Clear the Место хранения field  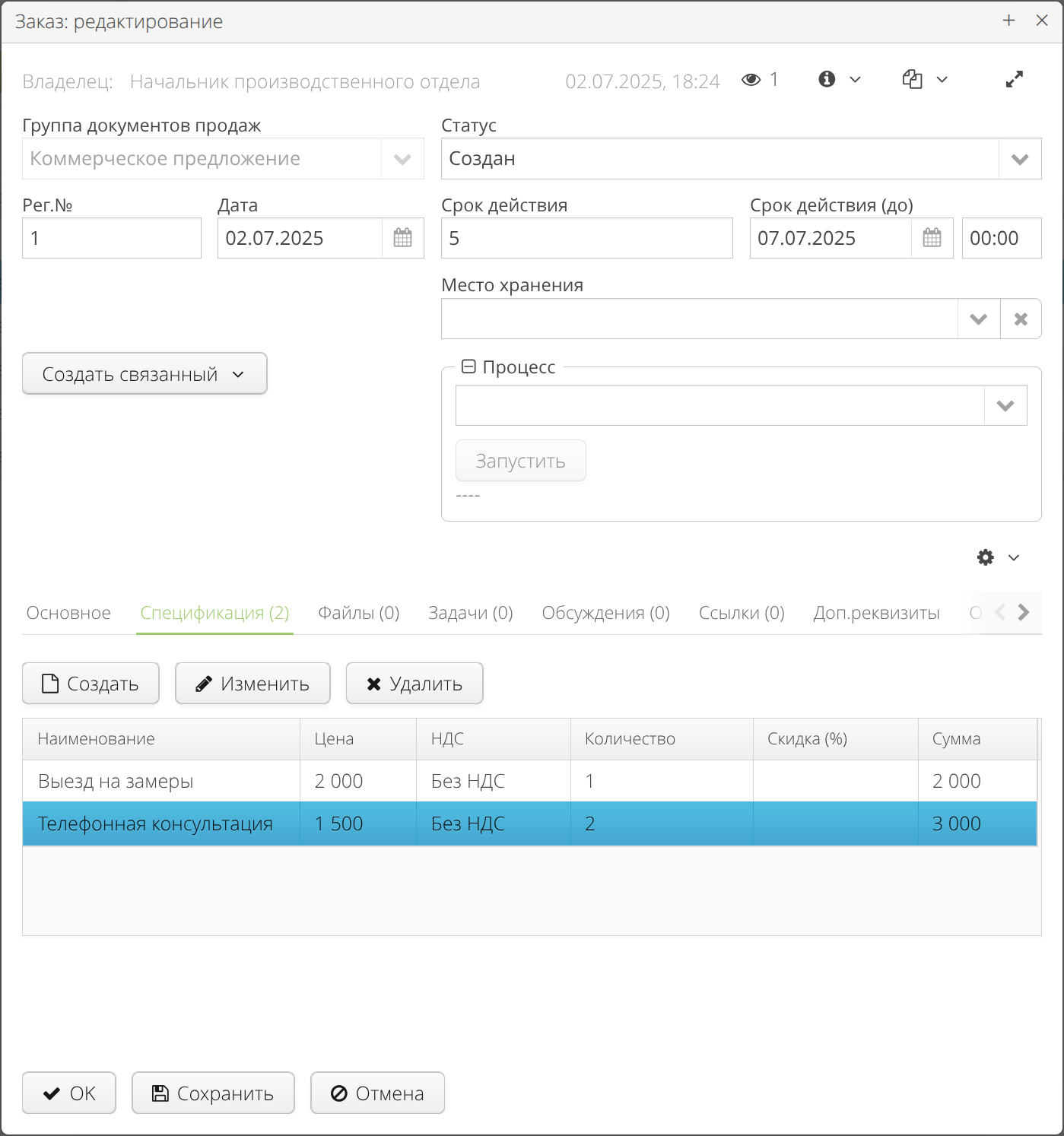point(1021,319)
